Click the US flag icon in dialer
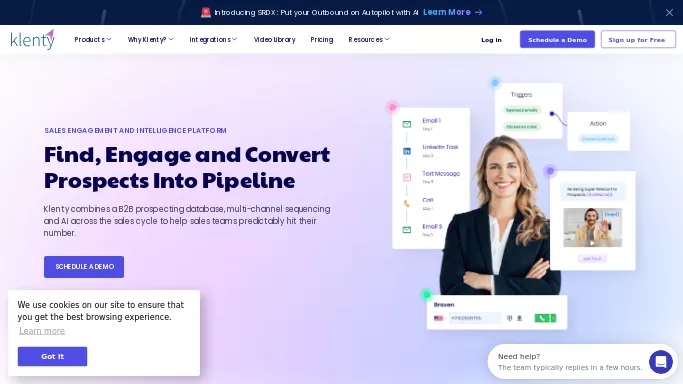The image size is (683, 384). pyautogui.click(x=438, y=318)
